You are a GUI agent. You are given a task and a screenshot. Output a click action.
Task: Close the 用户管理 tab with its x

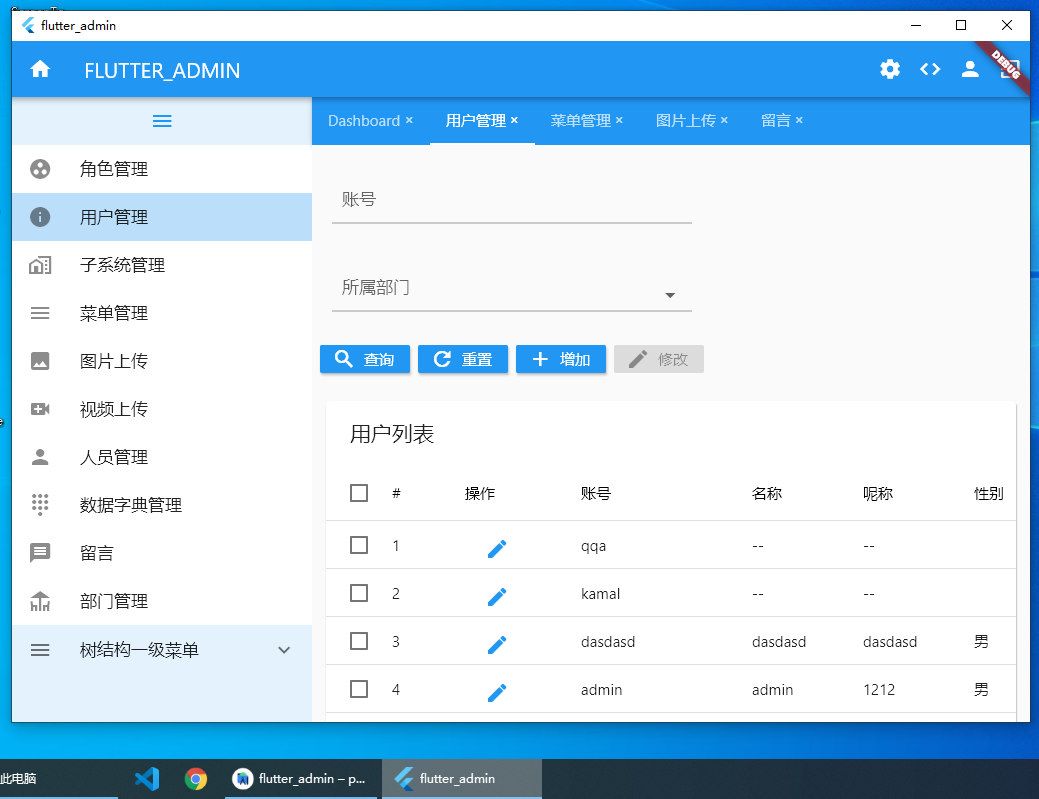tap(514, 120)
